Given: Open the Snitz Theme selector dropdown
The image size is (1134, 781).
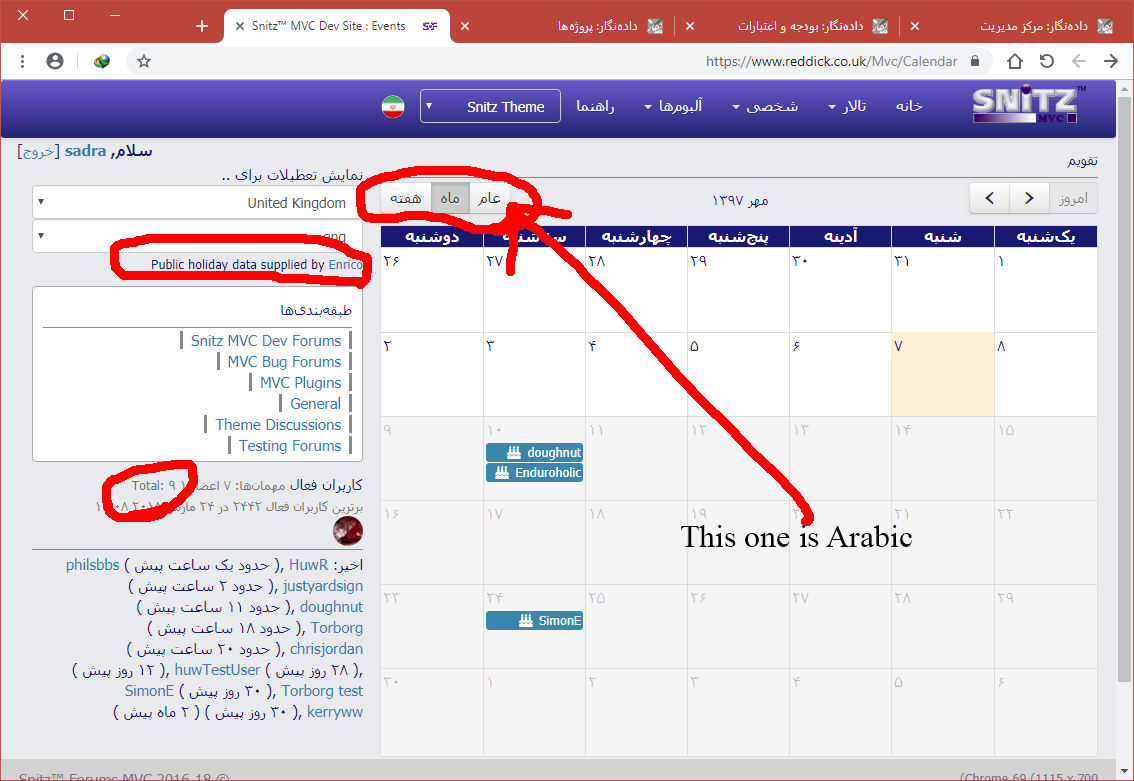Looking at the screenshot, I should 490,107.
